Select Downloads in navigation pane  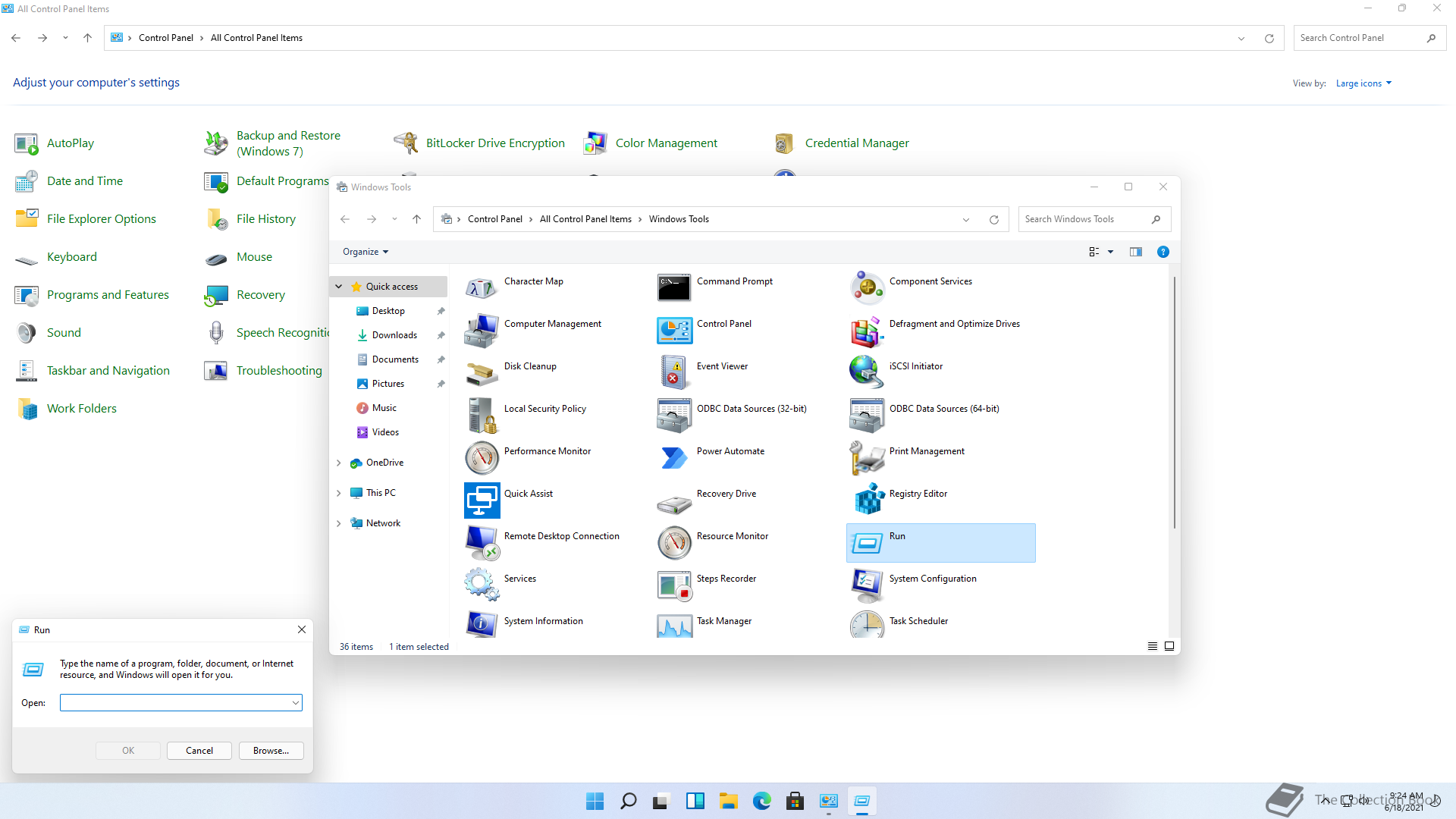point(394,335)
